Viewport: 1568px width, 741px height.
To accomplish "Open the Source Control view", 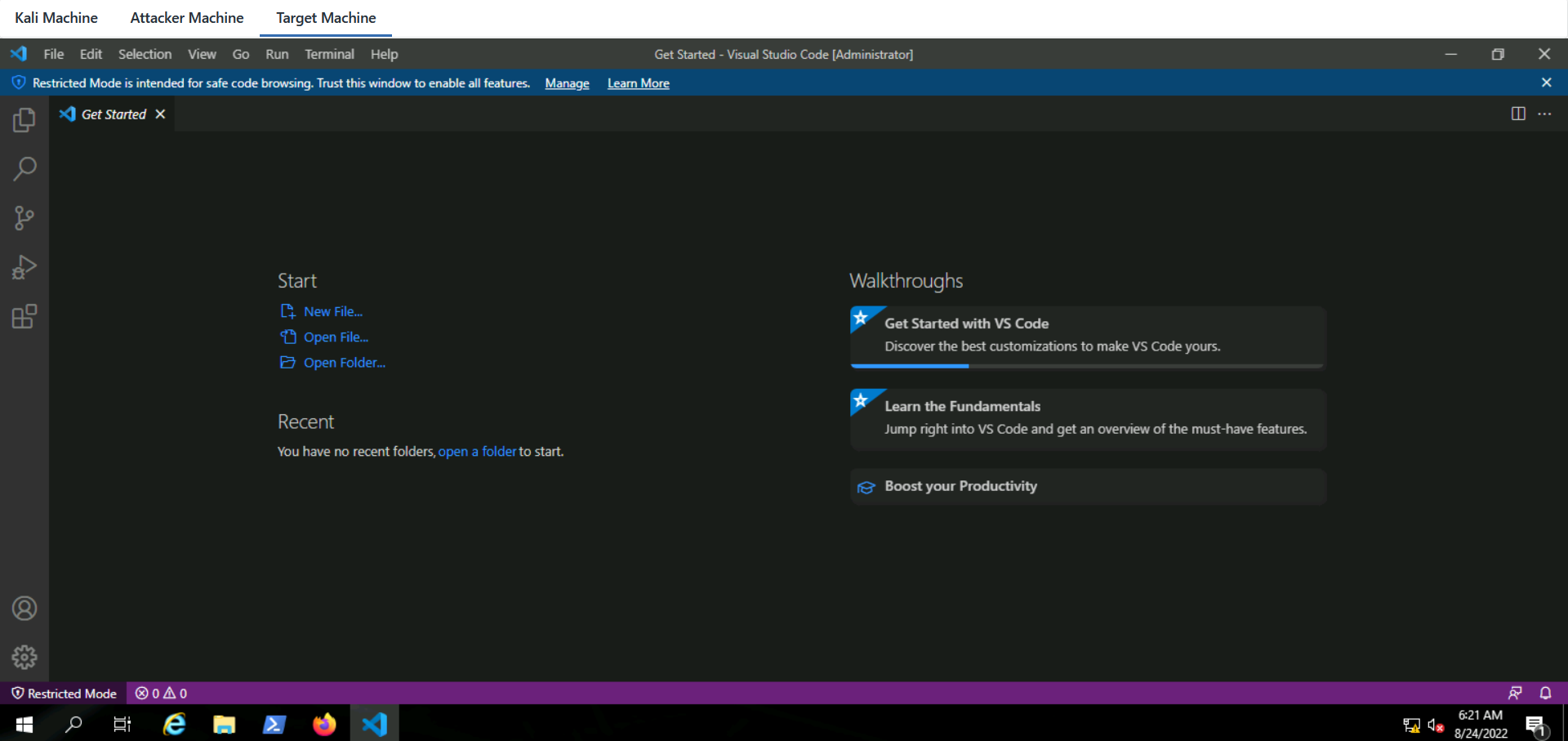I will click(x=24, y=218).
